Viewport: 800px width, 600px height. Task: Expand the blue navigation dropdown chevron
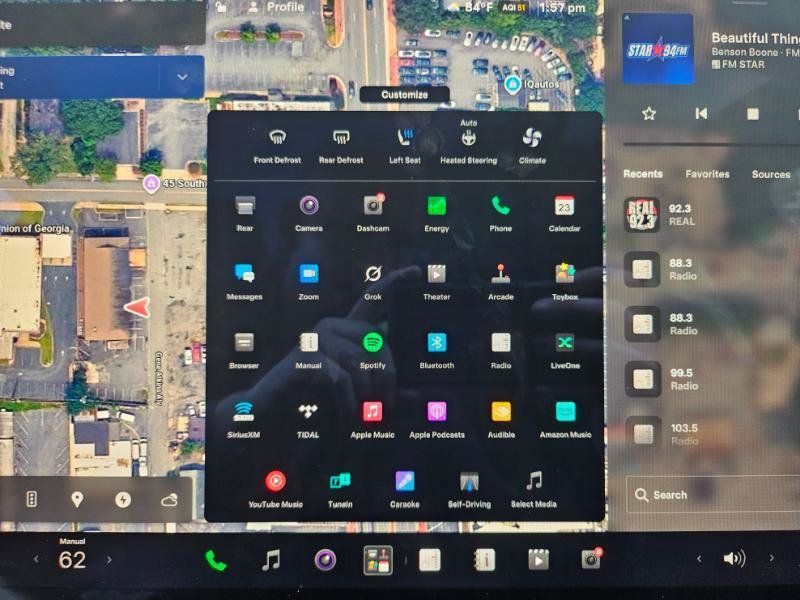tap(182, 77)
